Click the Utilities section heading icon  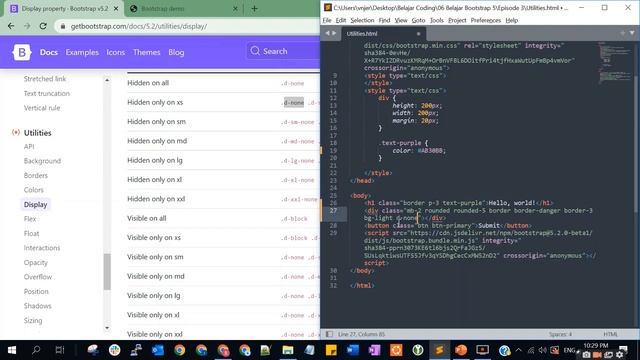click(x=16, y=133)
